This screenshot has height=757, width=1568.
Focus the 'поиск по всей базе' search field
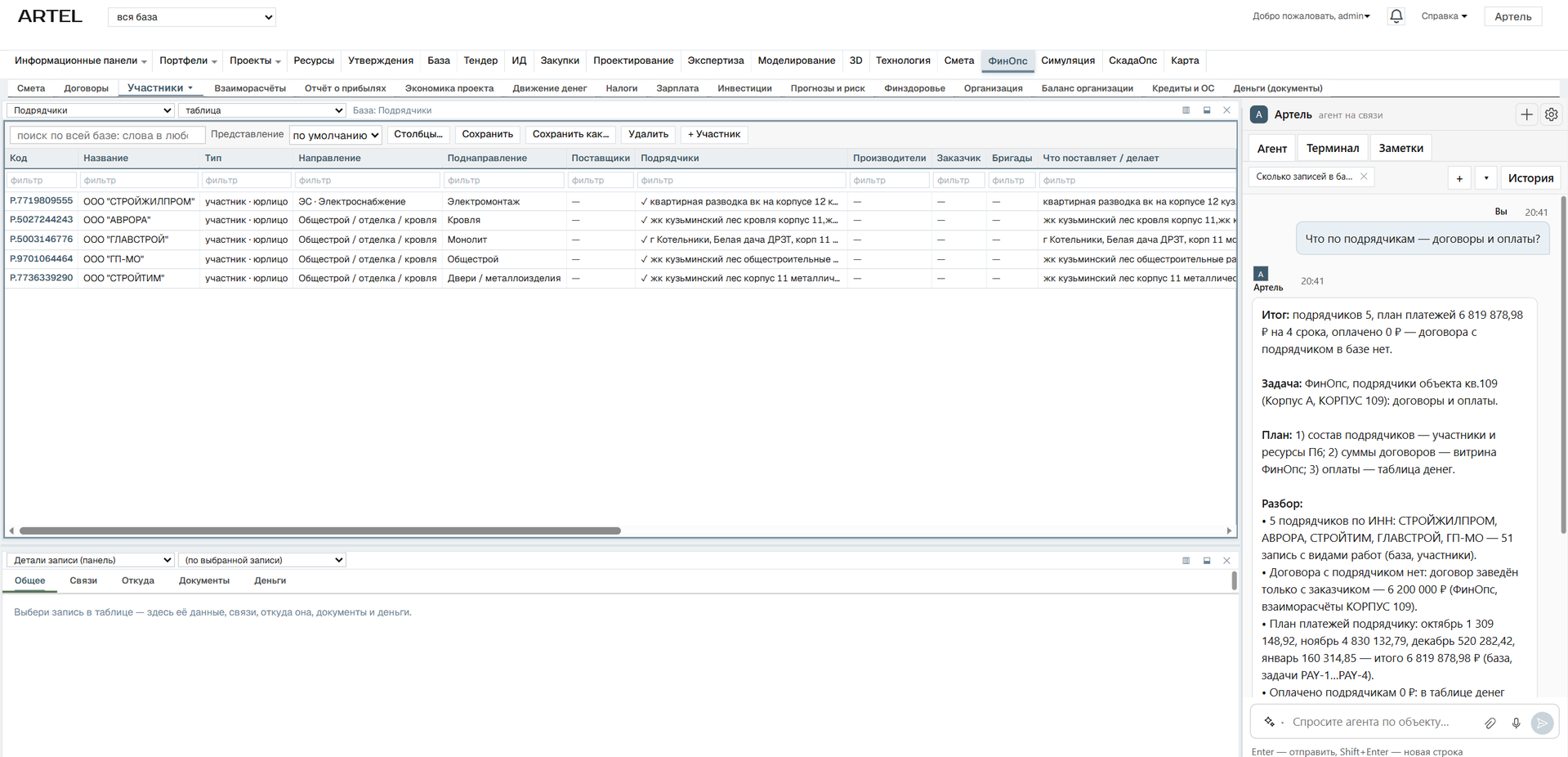106,135
